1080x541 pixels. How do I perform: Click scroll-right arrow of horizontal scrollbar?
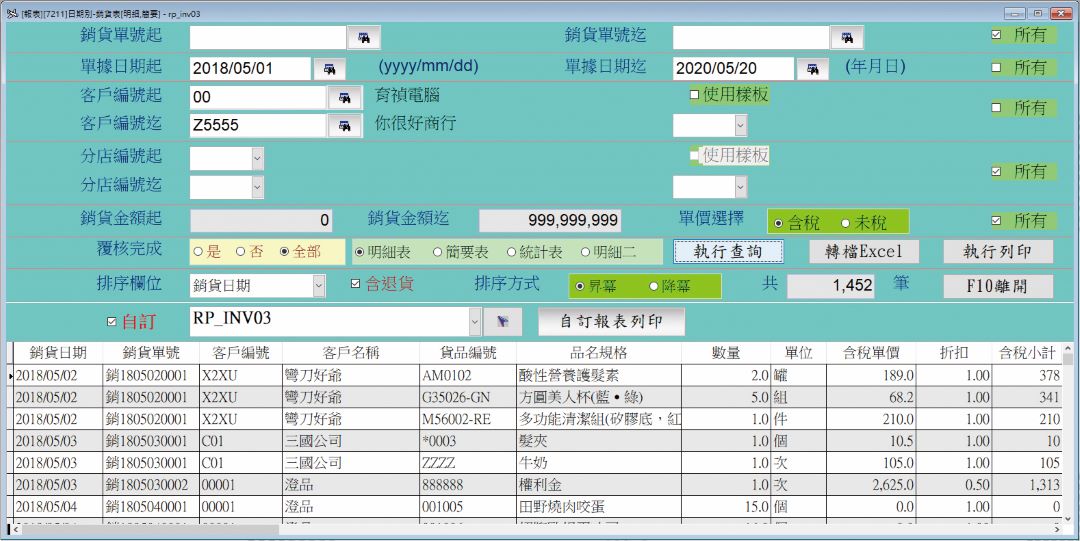pos(1058,529)
